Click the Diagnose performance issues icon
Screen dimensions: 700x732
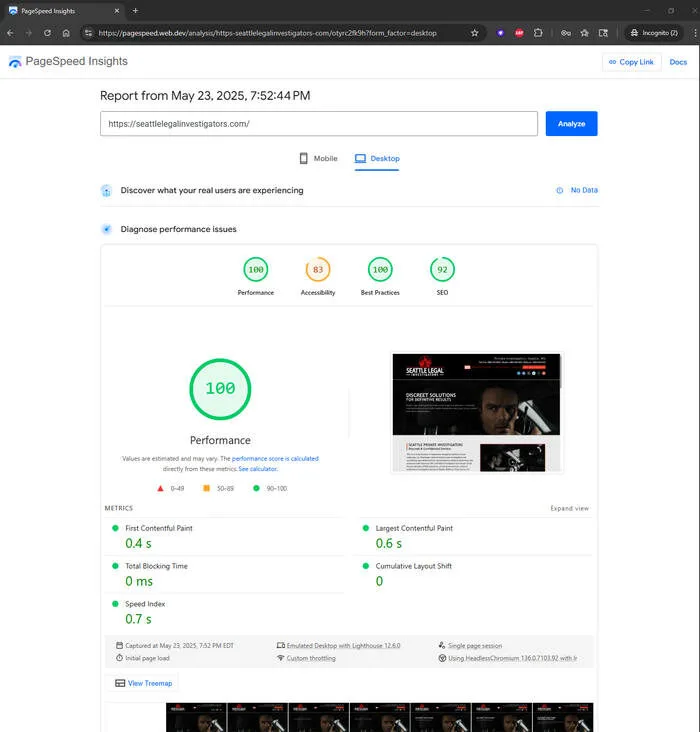coord(106,229)
